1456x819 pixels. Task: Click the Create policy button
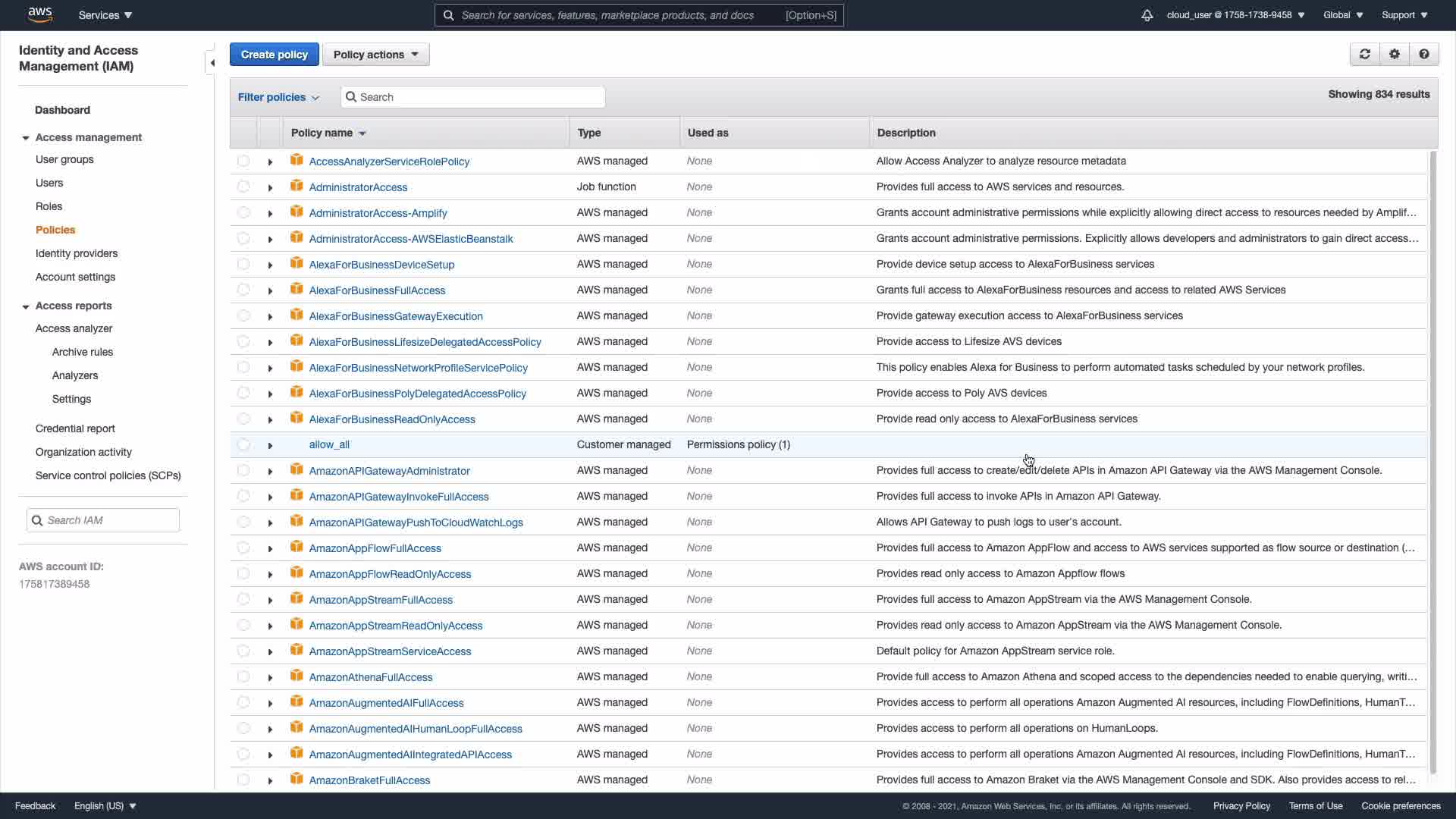coord(274,55)
